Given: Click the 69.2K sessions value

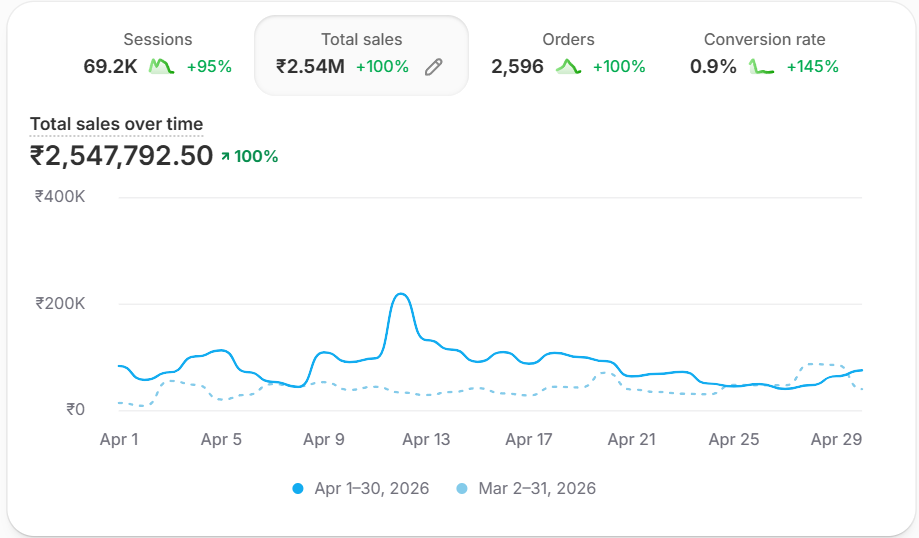Looking at the screenshot, I should tap(110, 66).
